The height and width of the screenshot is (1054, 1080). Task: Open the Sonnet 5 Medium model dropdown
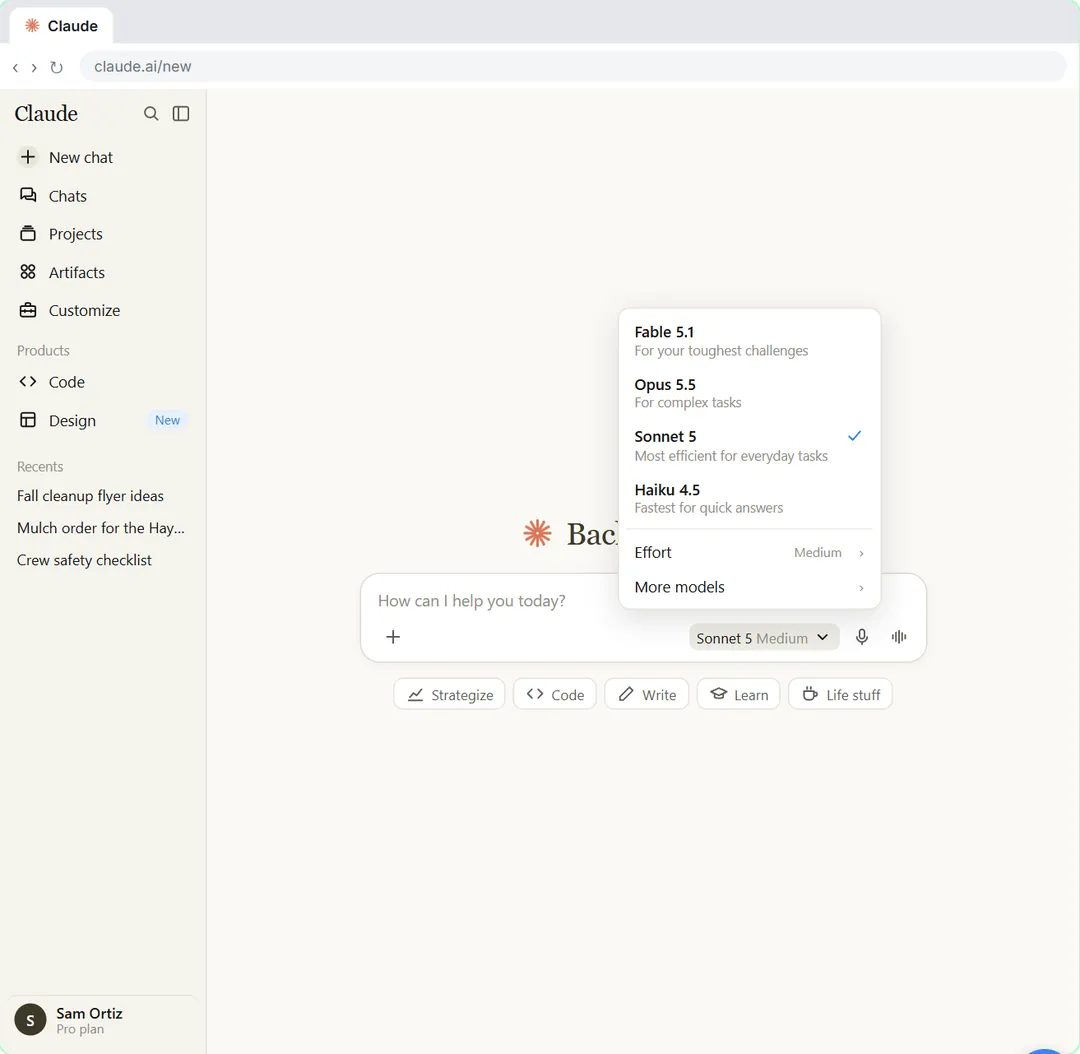[763, 637]
